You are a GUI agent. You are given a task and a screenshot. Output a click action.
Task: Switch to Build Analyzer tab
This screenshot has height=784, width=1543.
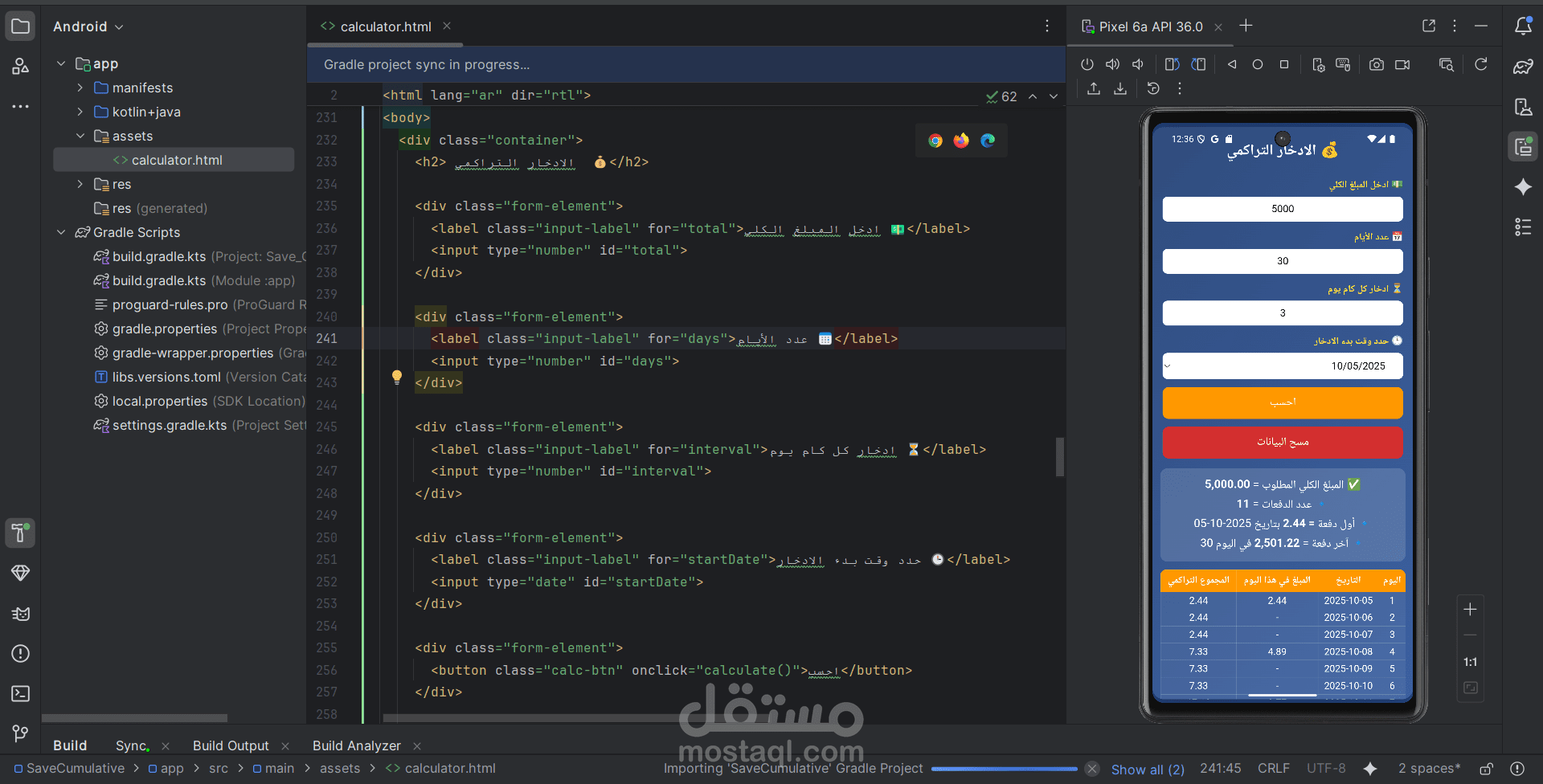357,745
